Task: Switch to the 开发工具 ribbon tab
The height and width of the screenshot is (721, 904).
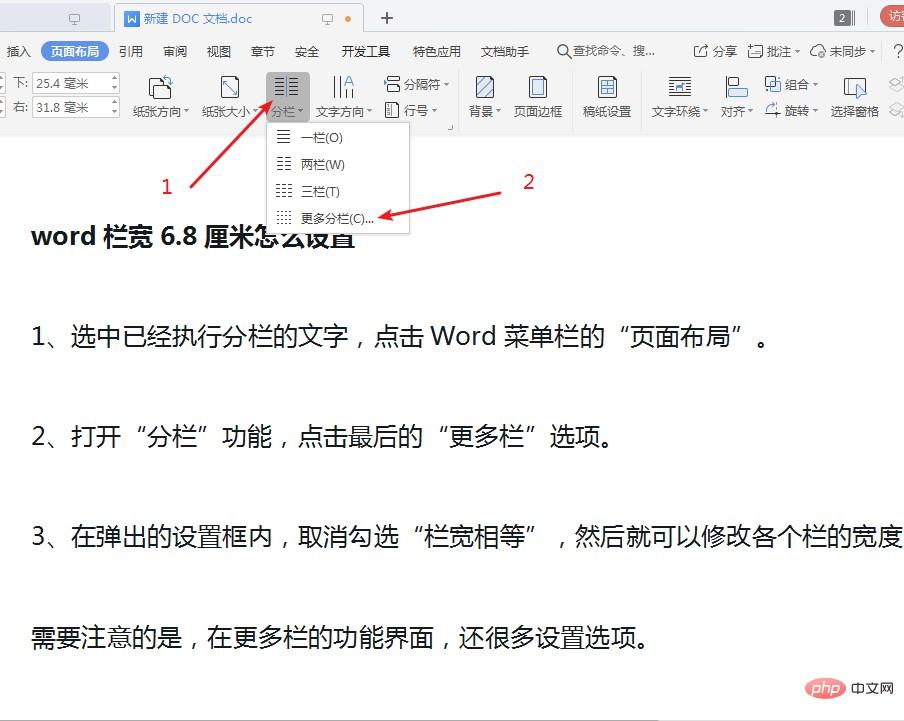Action: [366, 52]
